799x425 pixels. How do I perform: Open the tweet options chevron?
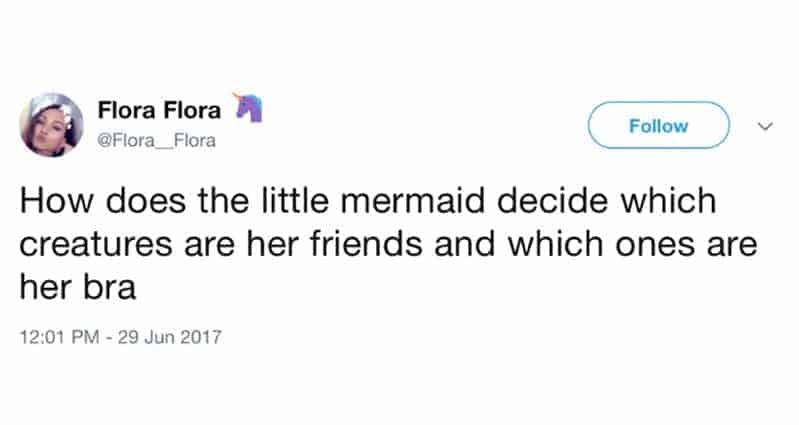coord(765,127)
